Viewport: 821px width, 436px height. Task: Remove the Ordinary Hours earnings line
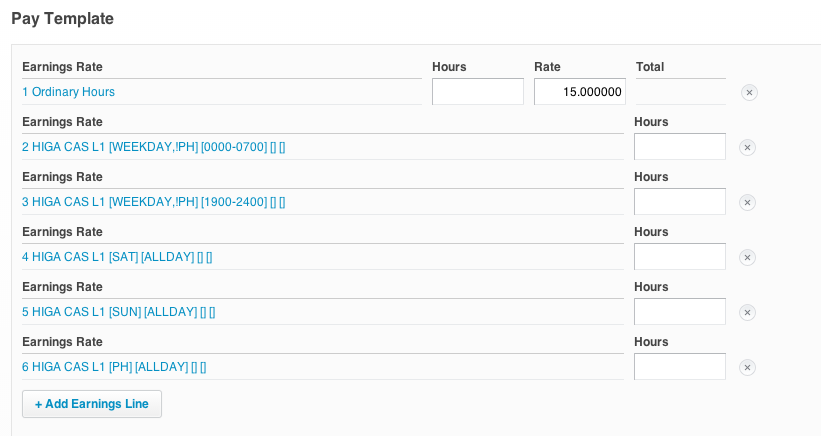click(x=749, y=92)
